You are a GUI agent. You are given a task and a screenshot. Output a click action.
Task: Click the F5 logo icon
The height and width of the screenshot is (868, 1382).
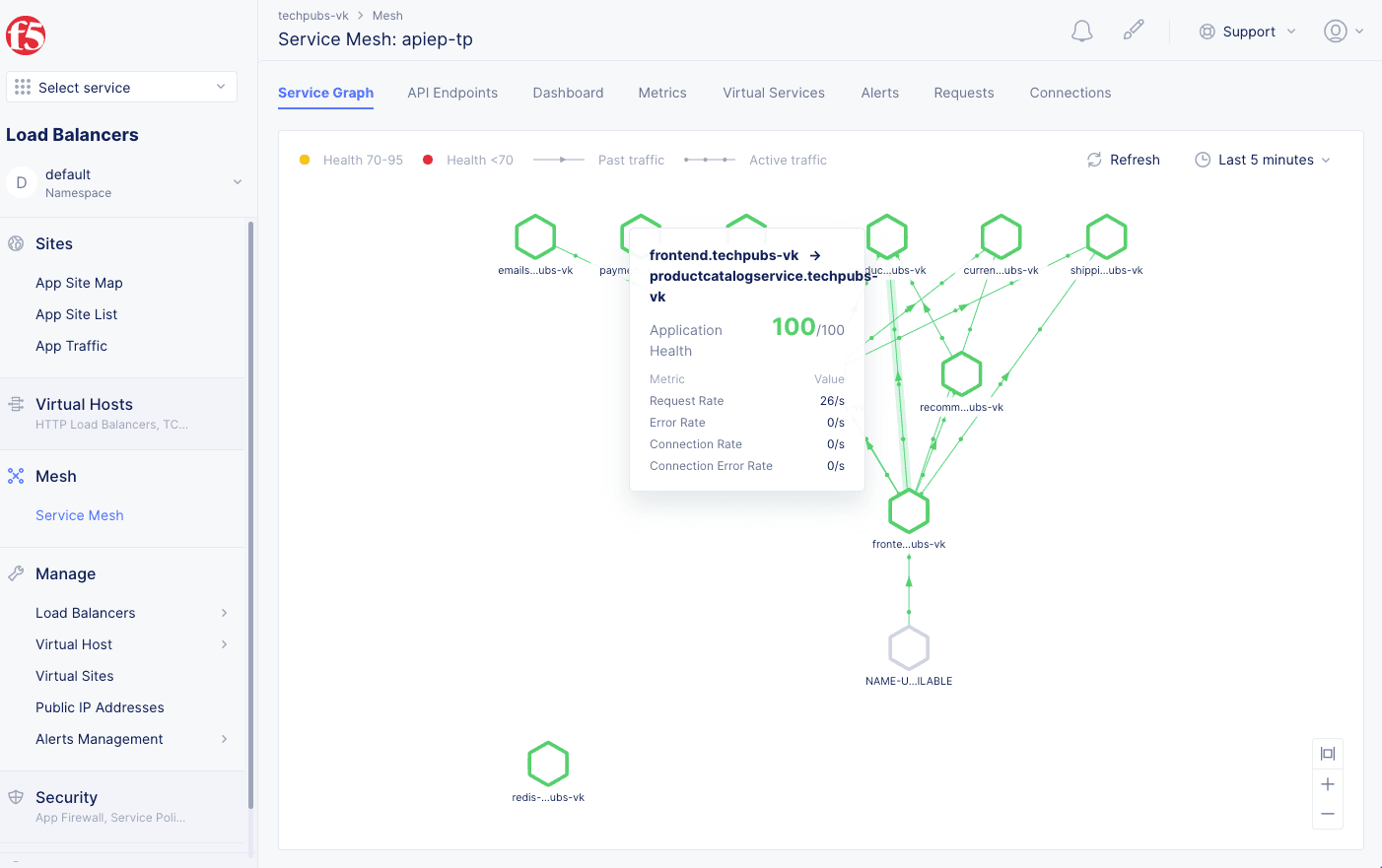pos(26,35)
